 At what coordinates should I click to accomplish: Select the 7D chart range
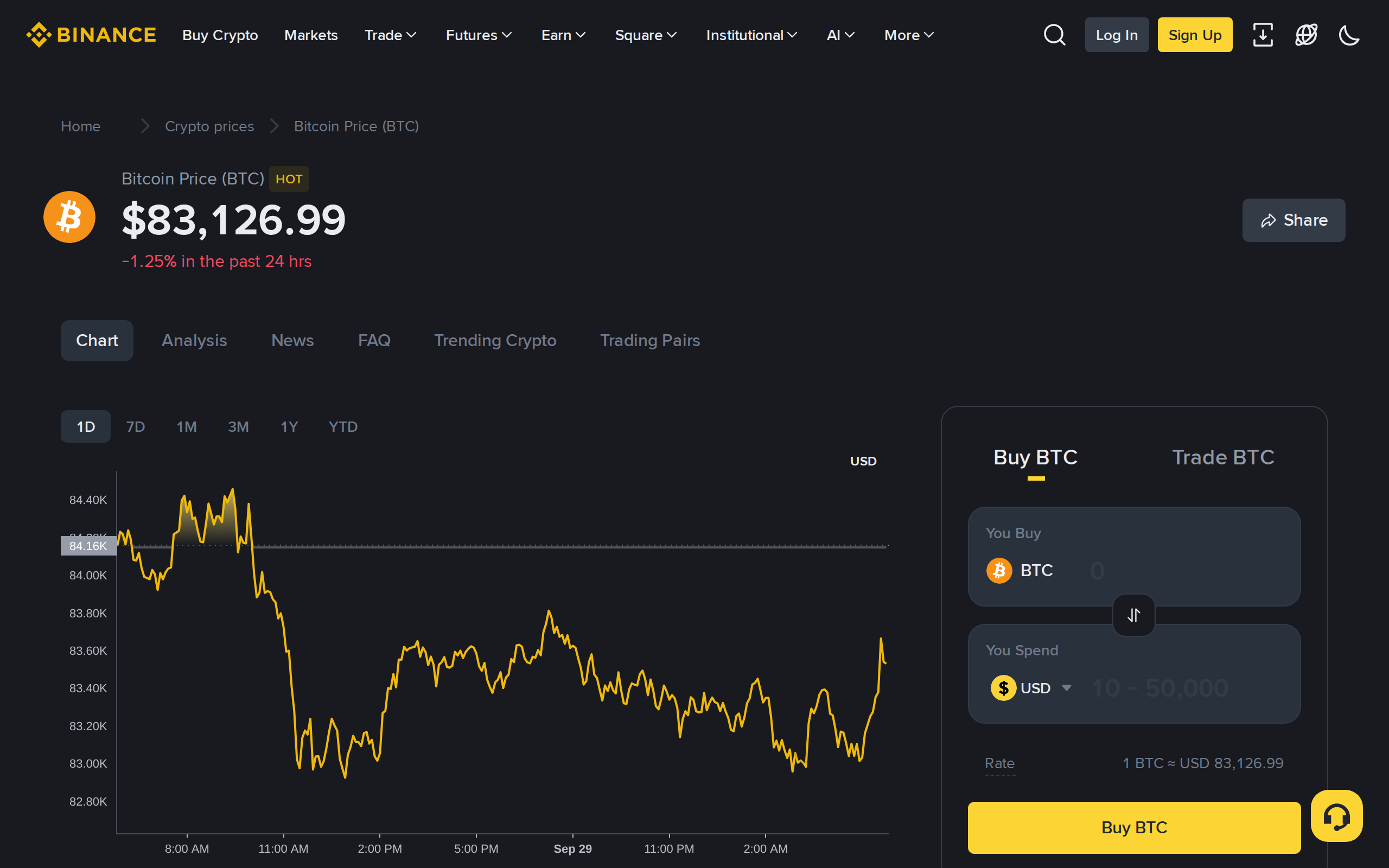pos(136,426)
